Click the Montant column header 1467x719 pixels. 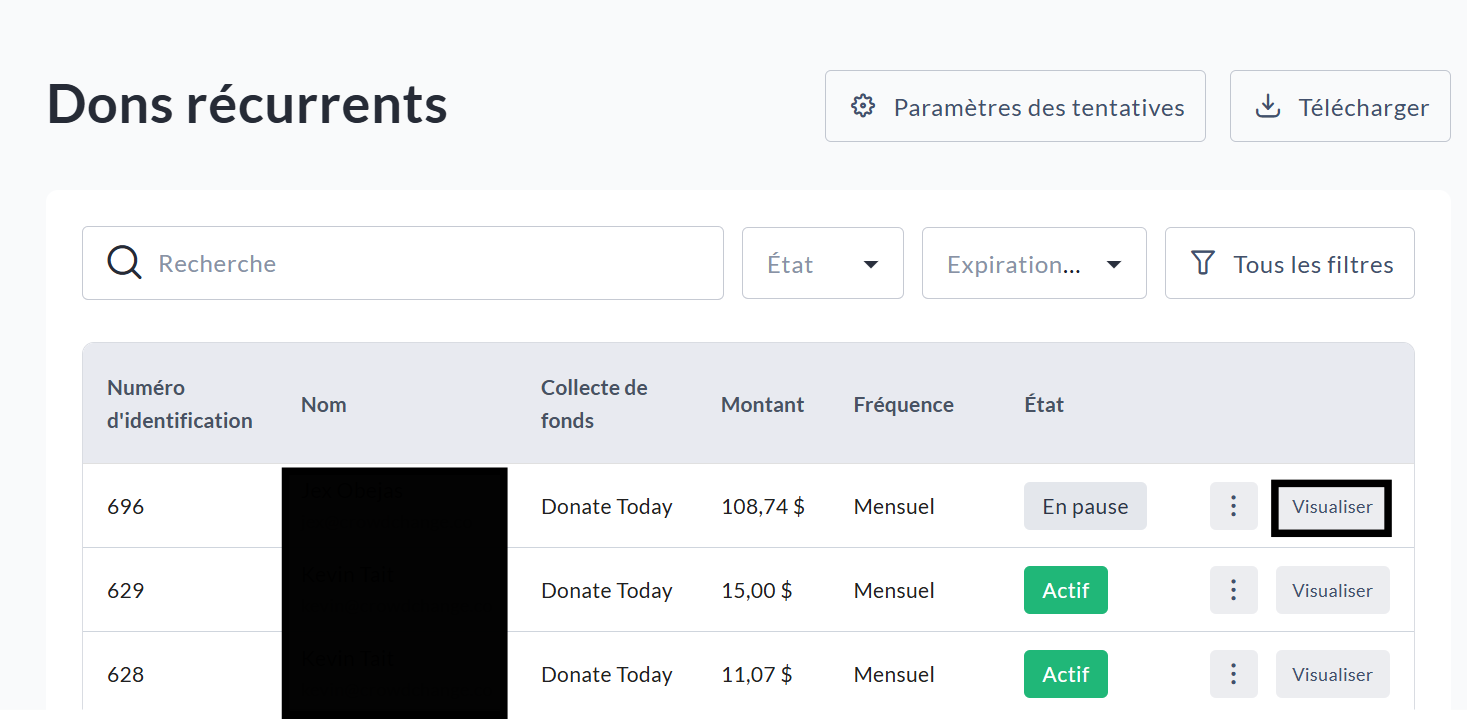(x=762, y=404)
